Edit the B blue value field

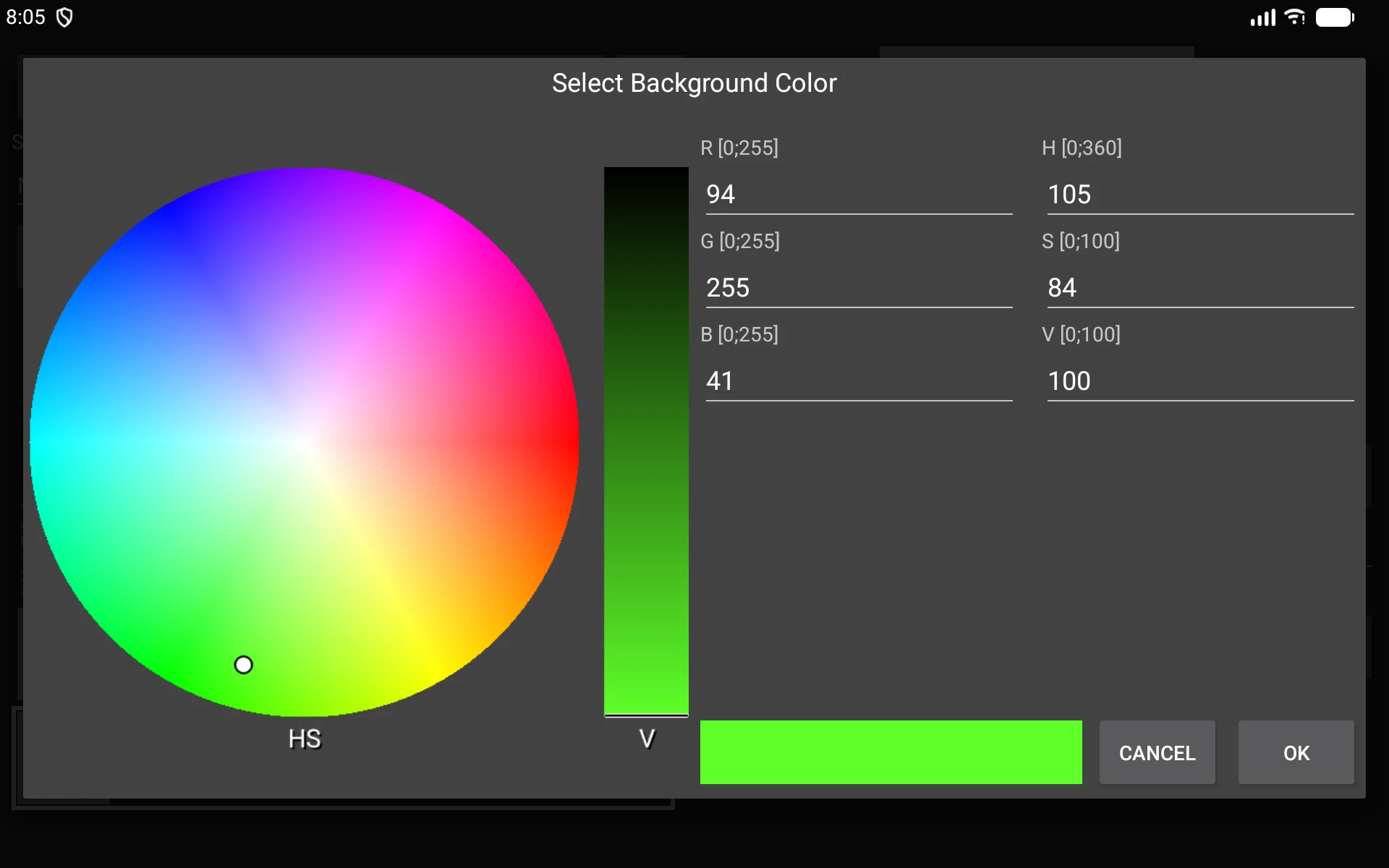click(859, 380)
